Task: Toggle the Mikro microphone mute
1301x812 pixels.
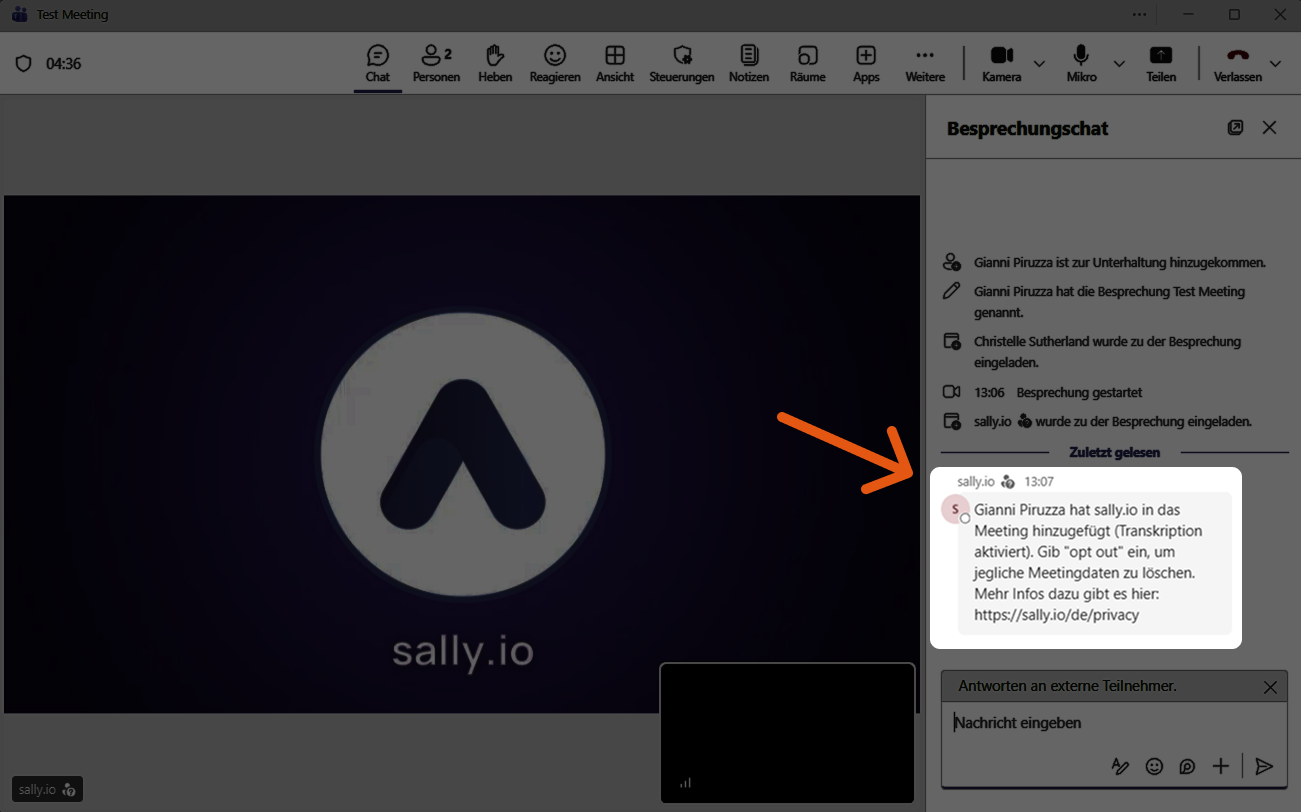Action: pos(1081,63)
